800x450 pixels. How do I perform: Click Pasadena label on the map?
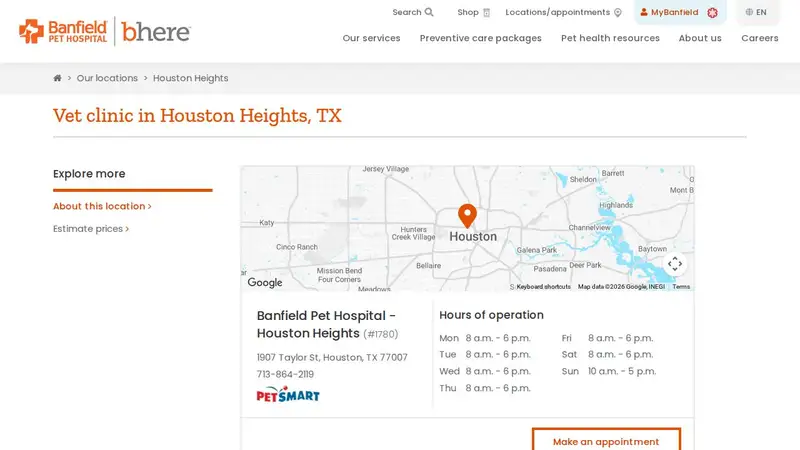pos(550,268)
